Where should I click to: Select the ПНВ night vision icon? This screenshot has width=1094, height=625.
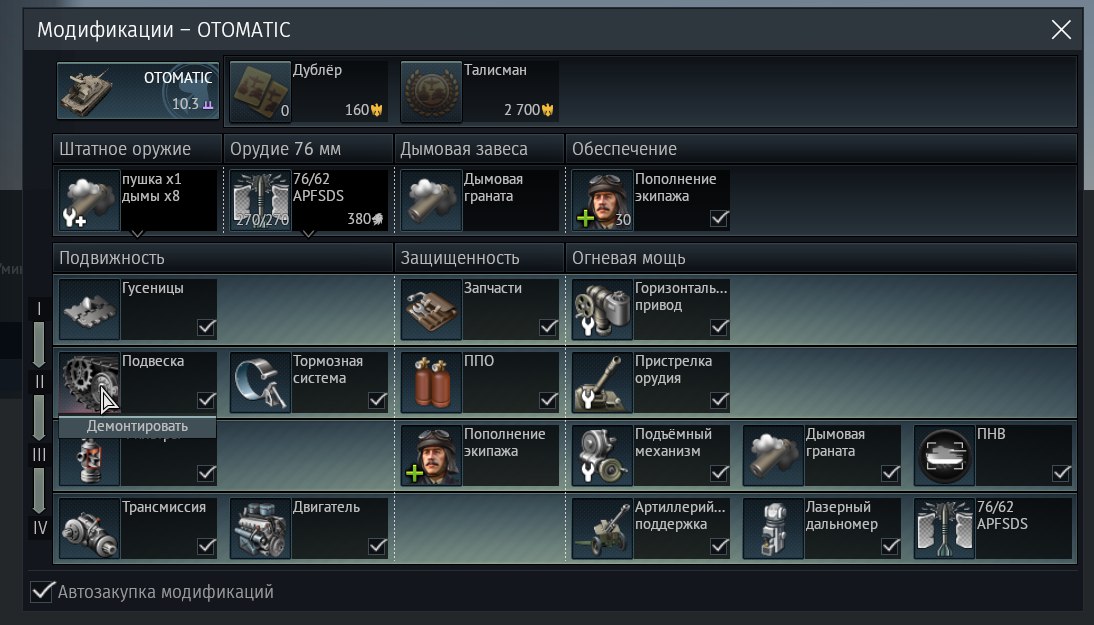(x=944, y=455)
